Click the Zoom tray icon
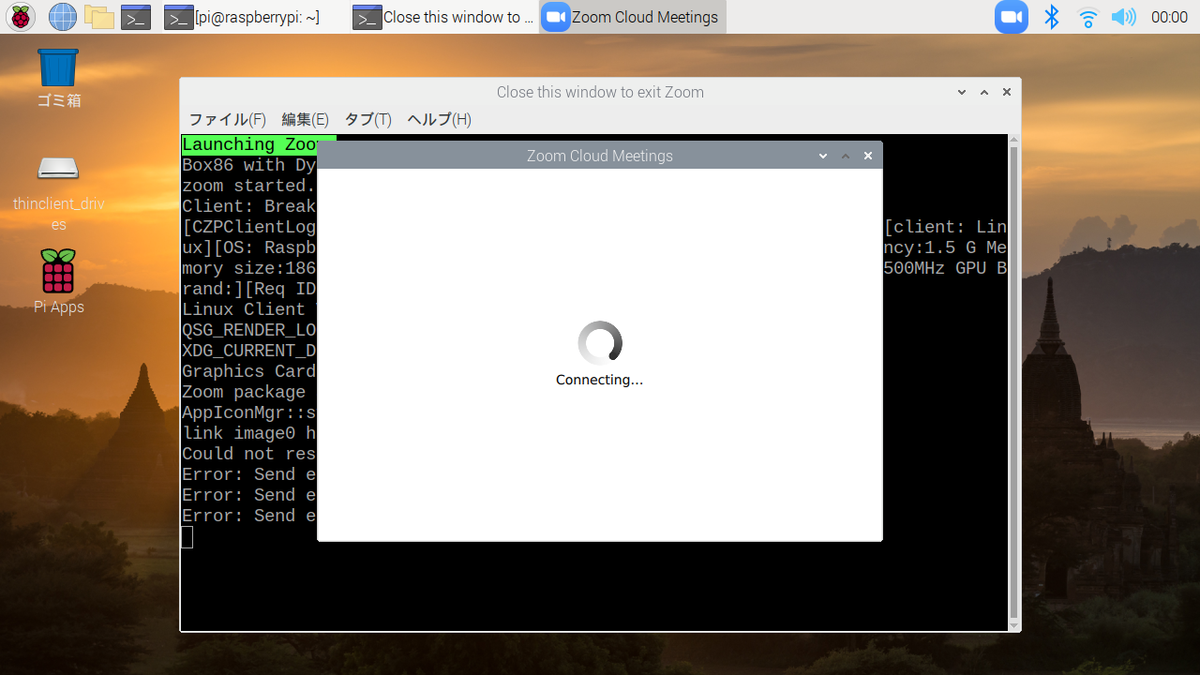The image size is (1200, 675). point(1012,16)
